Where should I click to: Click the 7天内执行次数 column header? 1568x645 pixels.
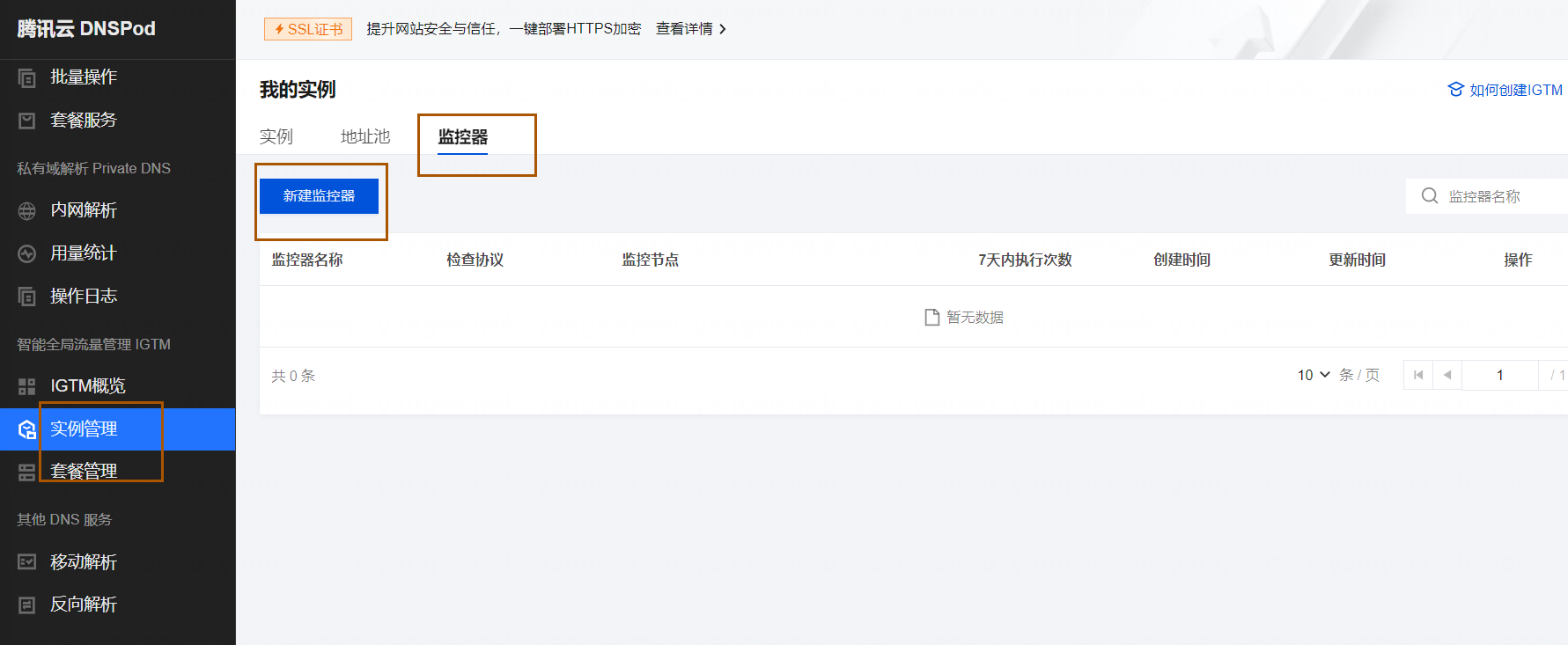coord(1026,260)
